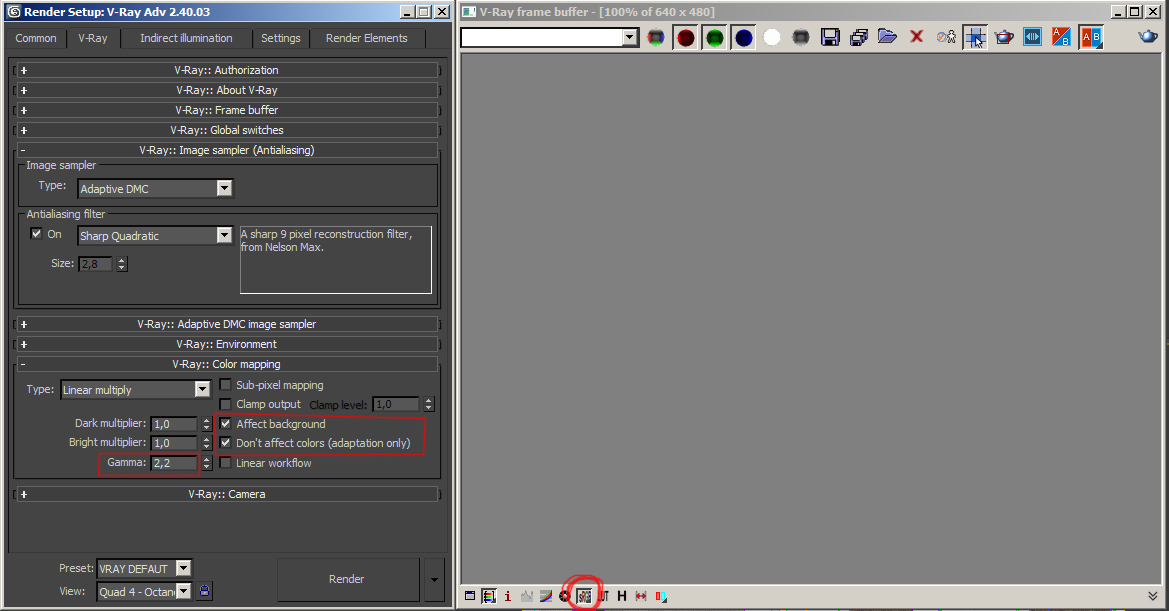Screen dimensions: 1169x611
Task: Open Indirect illumination tab
Action: tap(186, 38)
